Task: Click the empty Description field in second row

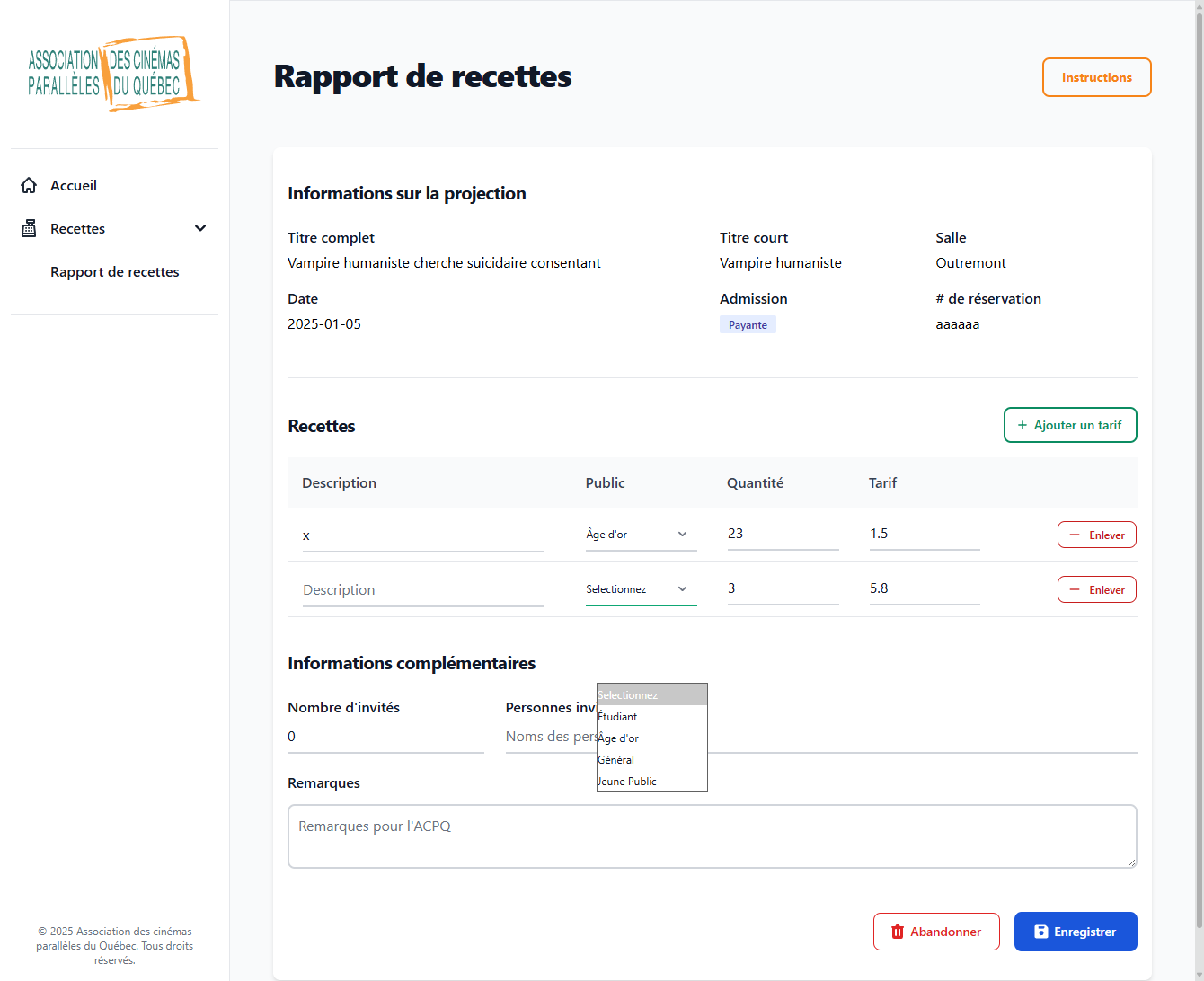Action: coord(423,590)
